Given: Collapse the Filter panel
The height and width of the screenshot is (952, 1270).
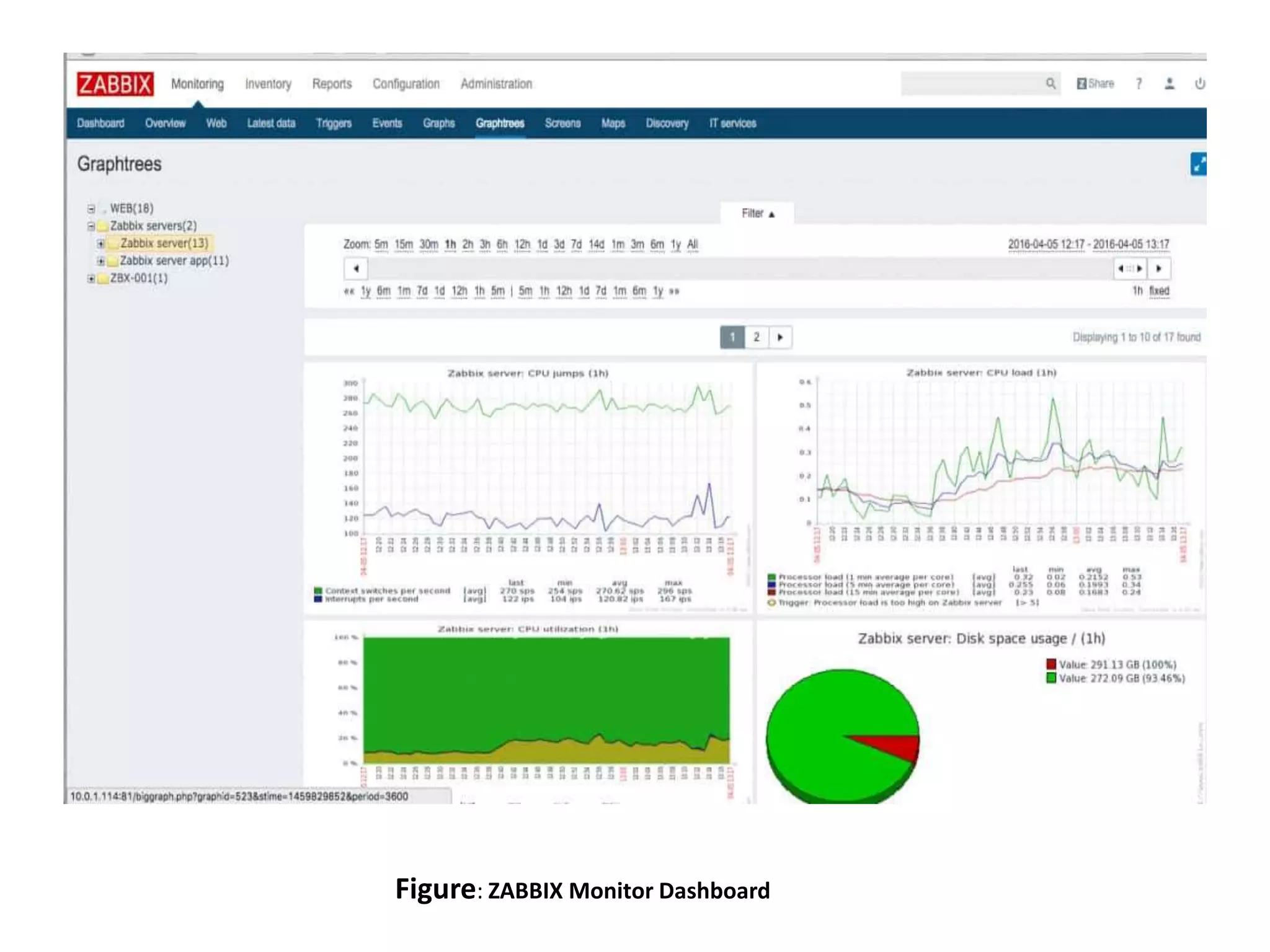Looking at the screenshot, I should pos(758,213).
